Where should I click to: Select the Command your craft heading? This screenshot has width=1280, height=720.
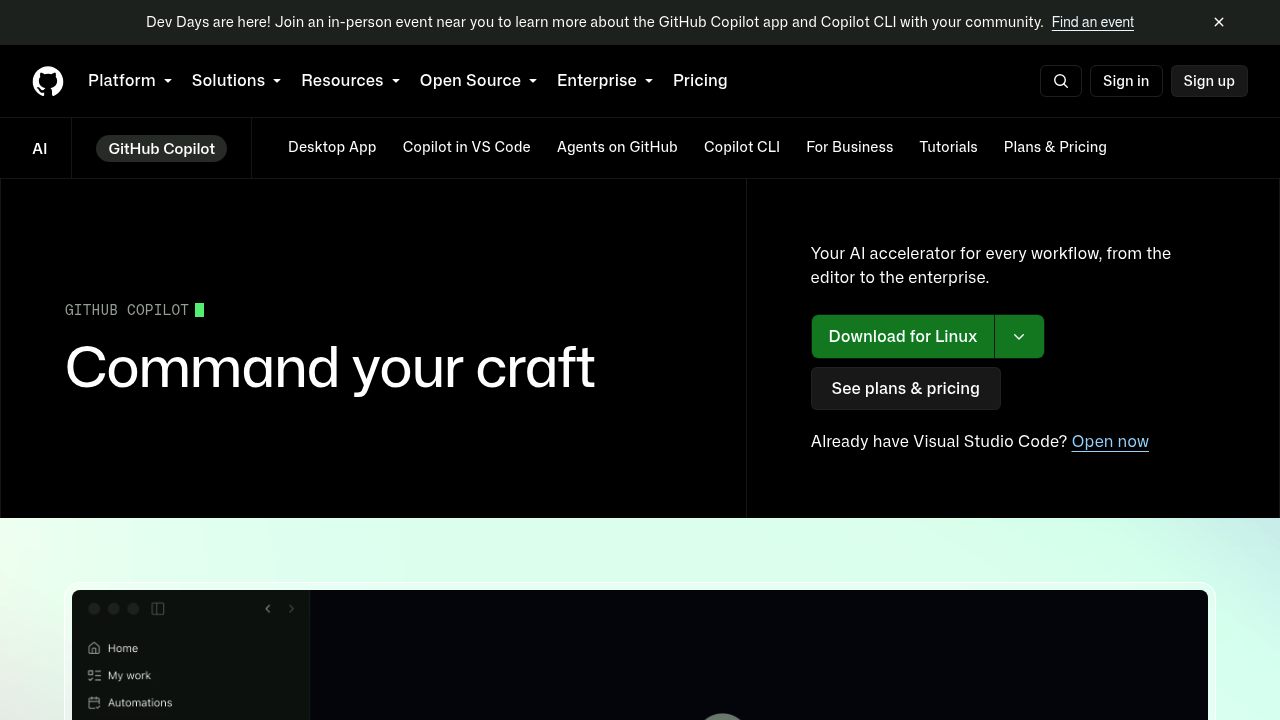tap(330, 368)
